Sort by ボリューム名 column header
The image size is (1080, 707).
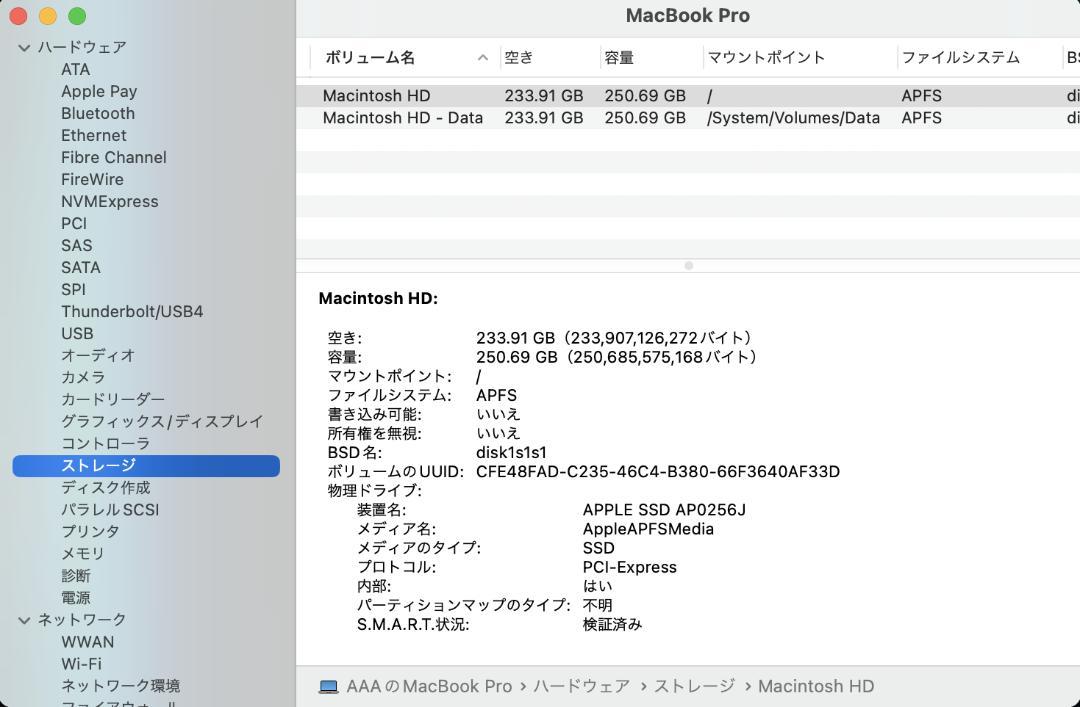370,58
